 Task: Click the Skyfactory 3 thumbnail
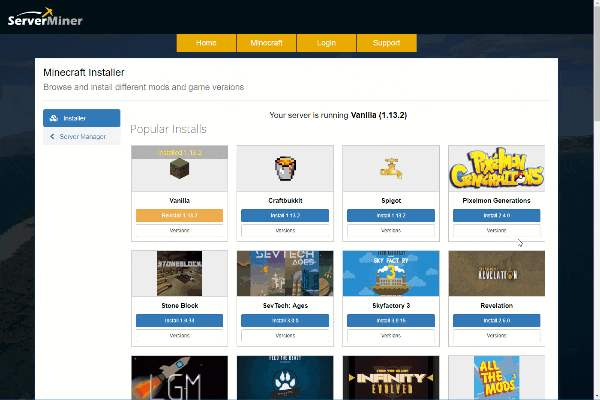(x=391, y=273)
